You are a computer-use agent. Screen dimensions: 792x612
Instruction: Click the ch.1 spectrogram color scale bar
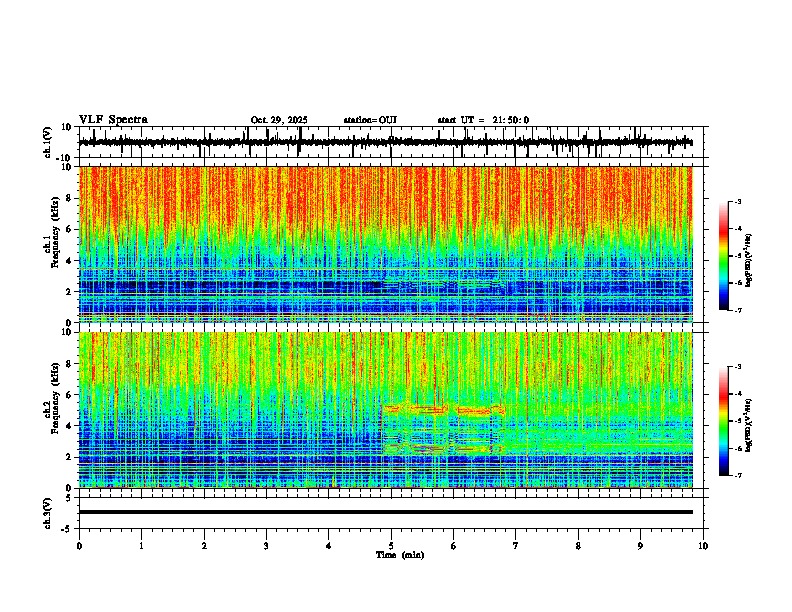[x=724, y=256]
